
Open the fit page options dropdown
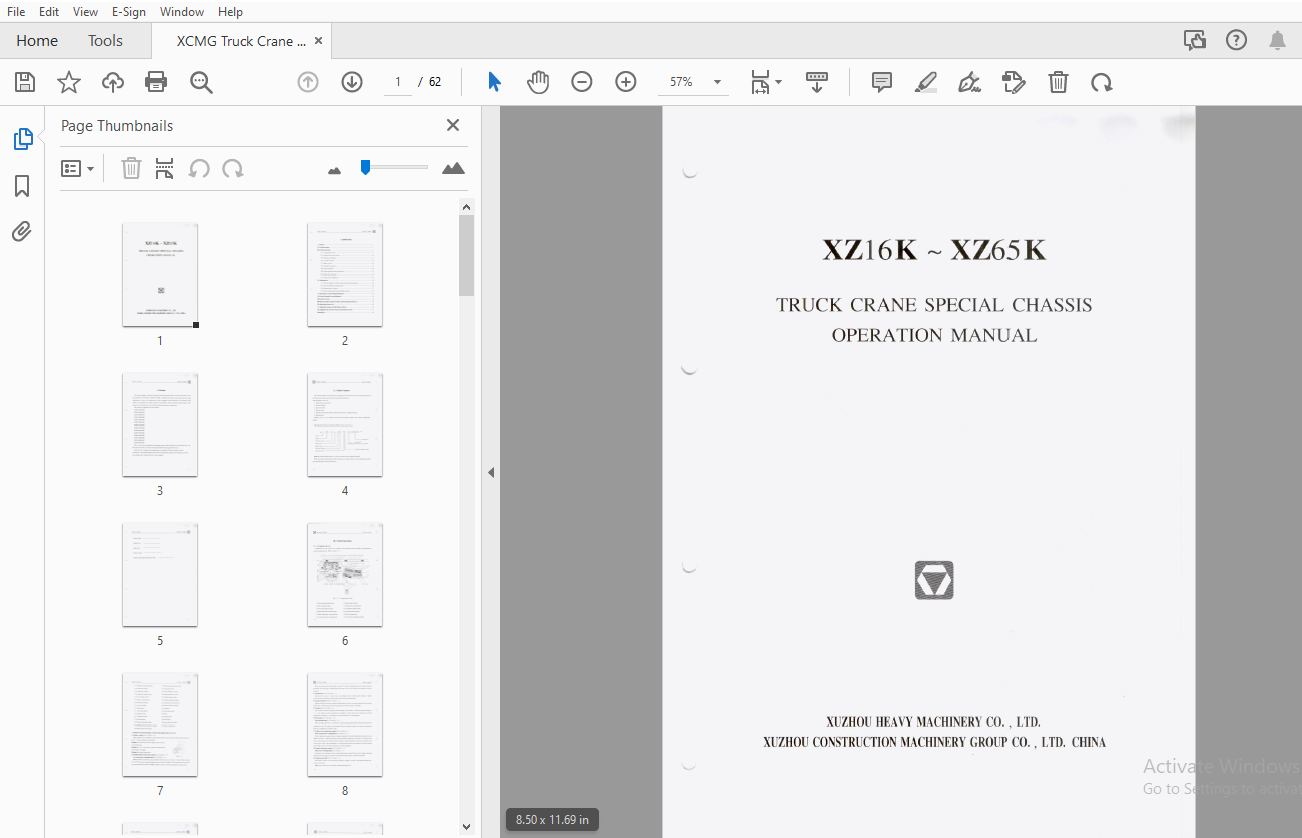click(x=766, y=82)
